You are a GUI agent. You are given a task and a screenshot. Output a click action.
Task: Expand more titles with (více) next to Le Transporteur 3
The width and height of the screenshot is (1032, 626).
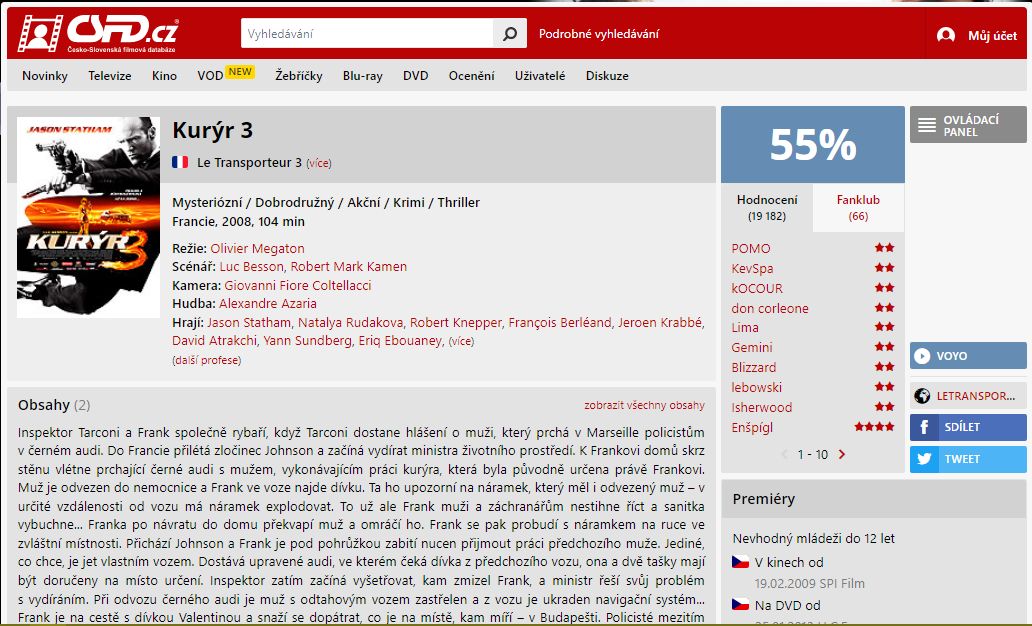pos(319,163)
